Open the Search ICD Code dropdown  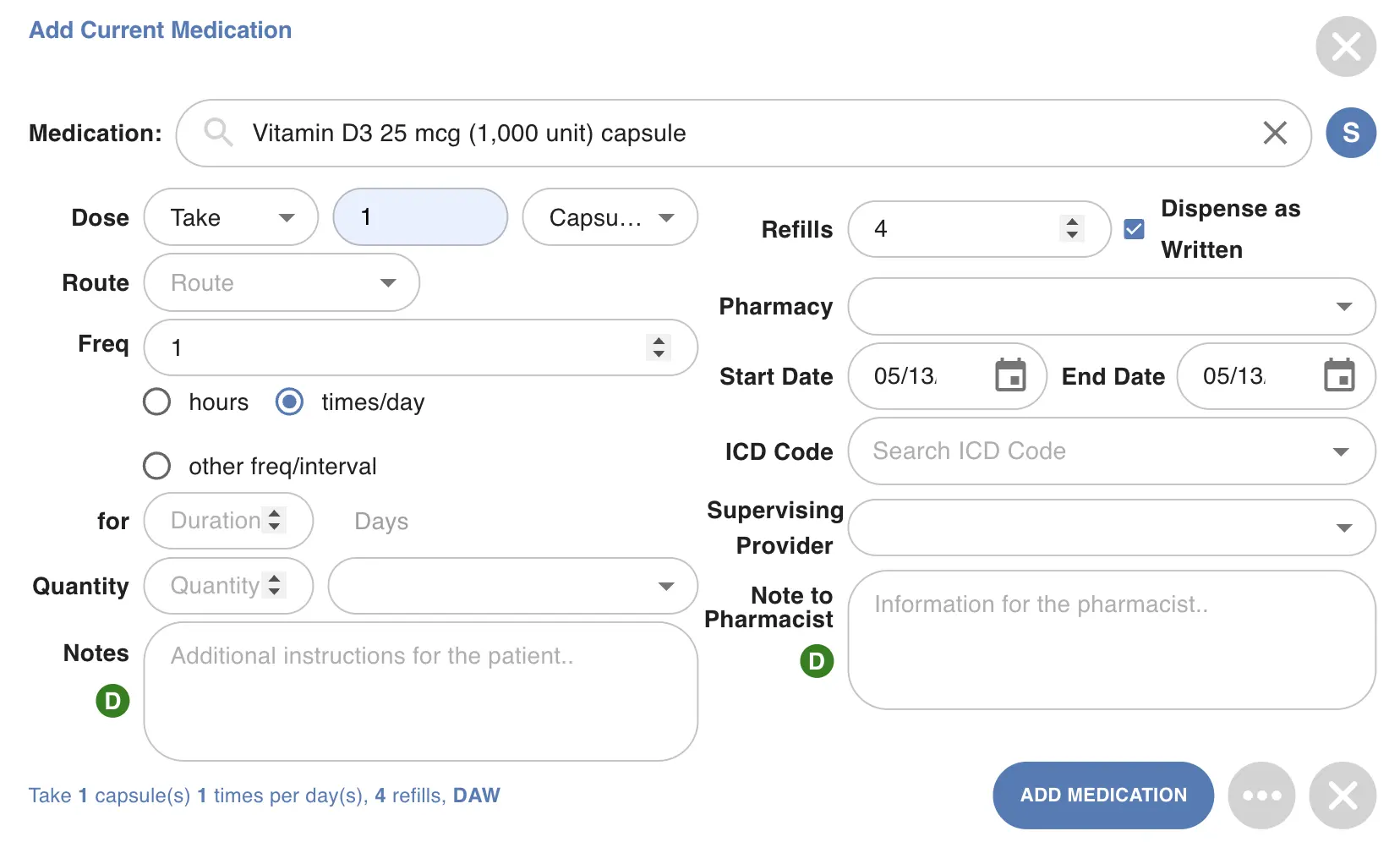(x=1112, y=451)
